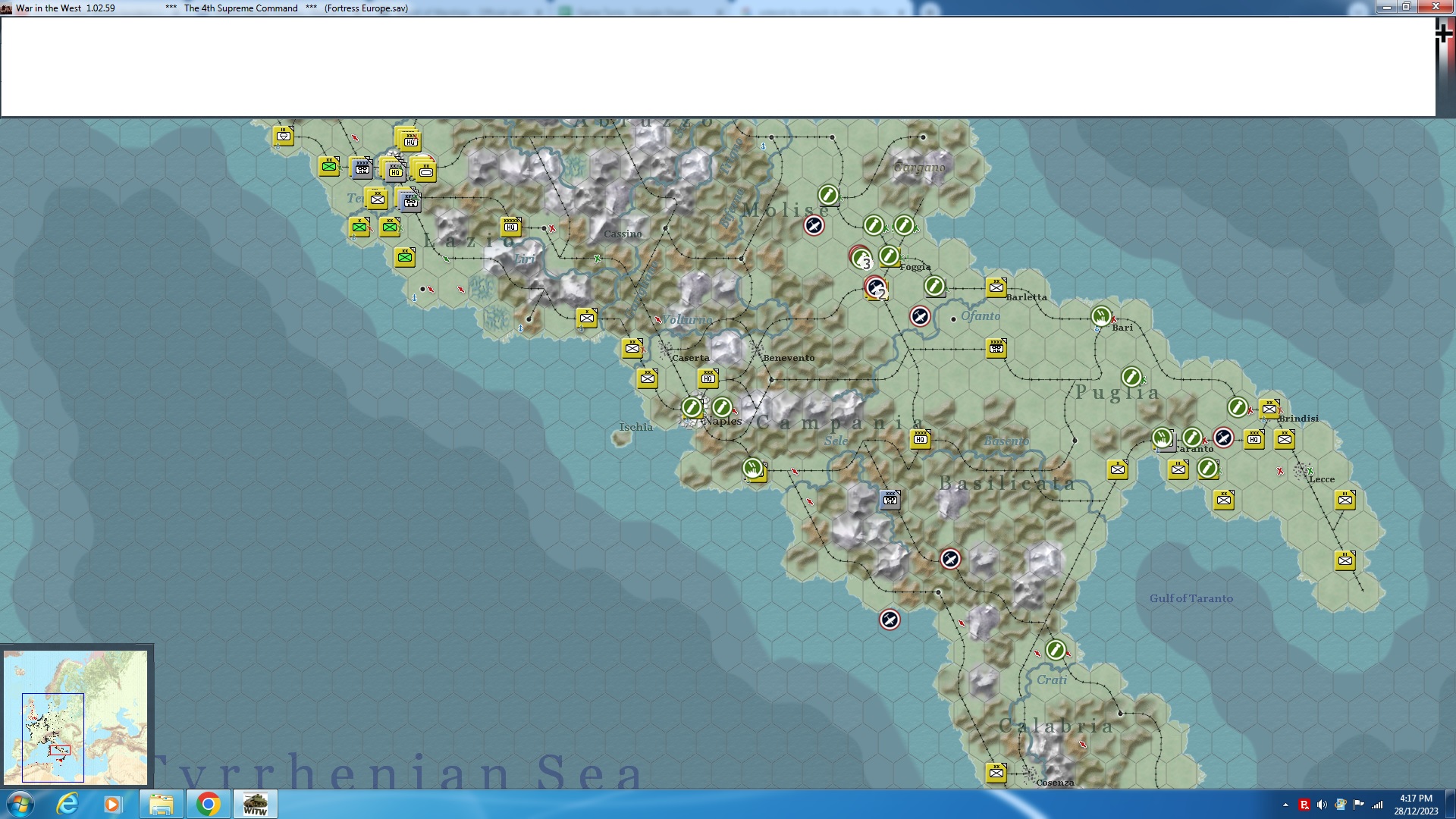Screen dimensions: 1456x819
Task: Click fighter airbase icon in Molise
Action: pyautogui.click(x=814, y=226)
